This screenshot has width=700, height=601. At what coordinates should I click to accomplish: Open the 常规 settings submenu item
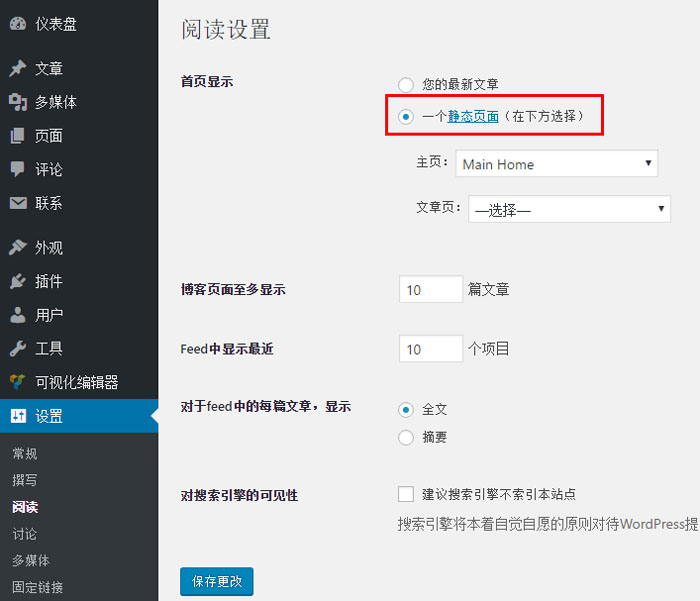tap(25, 454)
